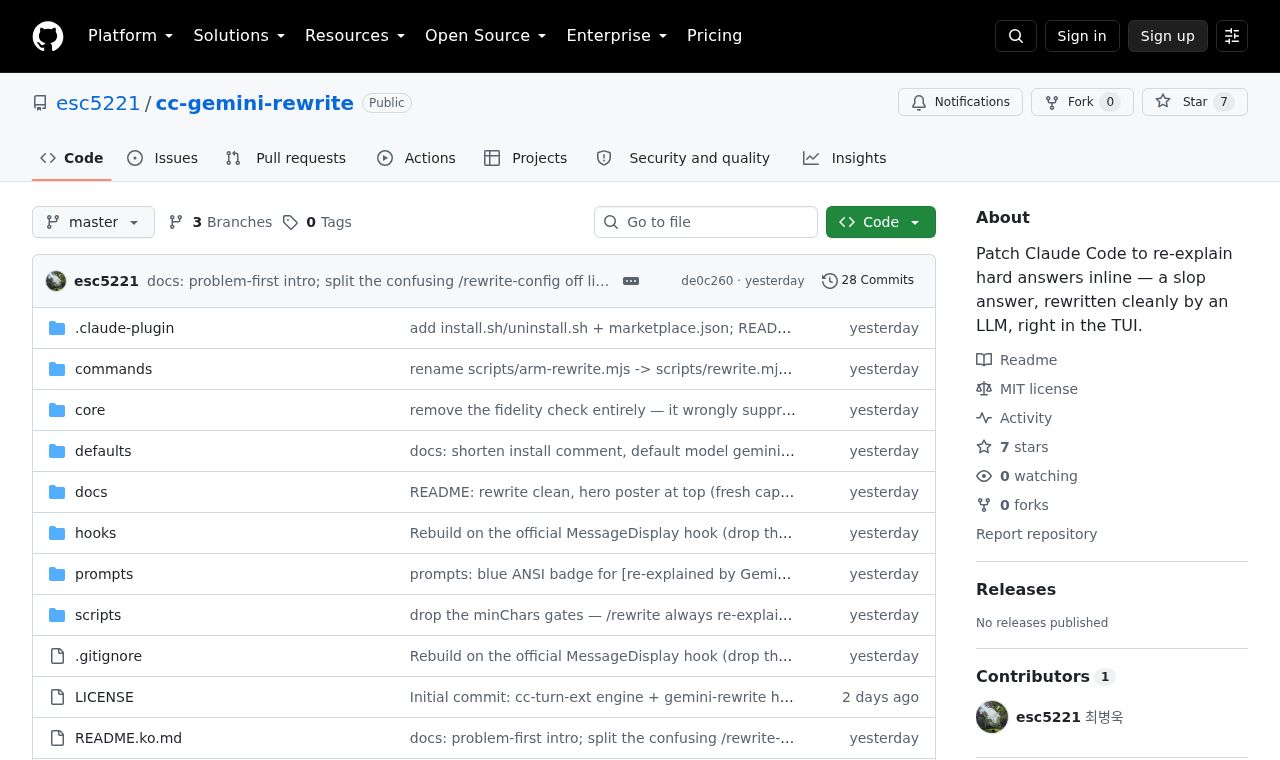Screen dimensions: 1280x760
Task: Open the Platform dropdown menu
Action: tap(131, 36)
